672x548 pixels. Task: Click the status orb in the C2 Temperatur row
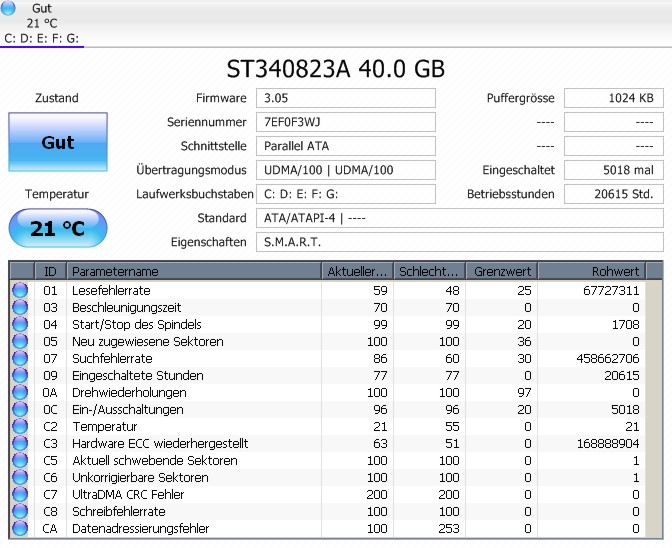[x=20, y=426]
